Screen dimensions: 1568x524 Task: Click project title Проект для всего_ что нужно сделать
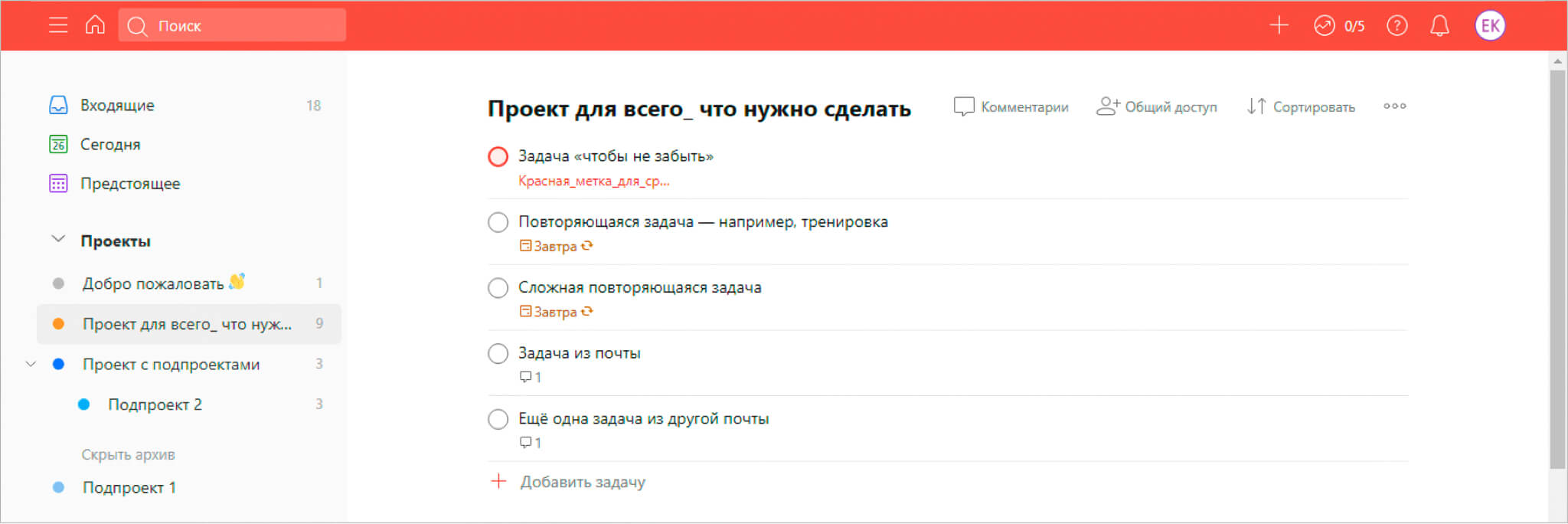699,109
